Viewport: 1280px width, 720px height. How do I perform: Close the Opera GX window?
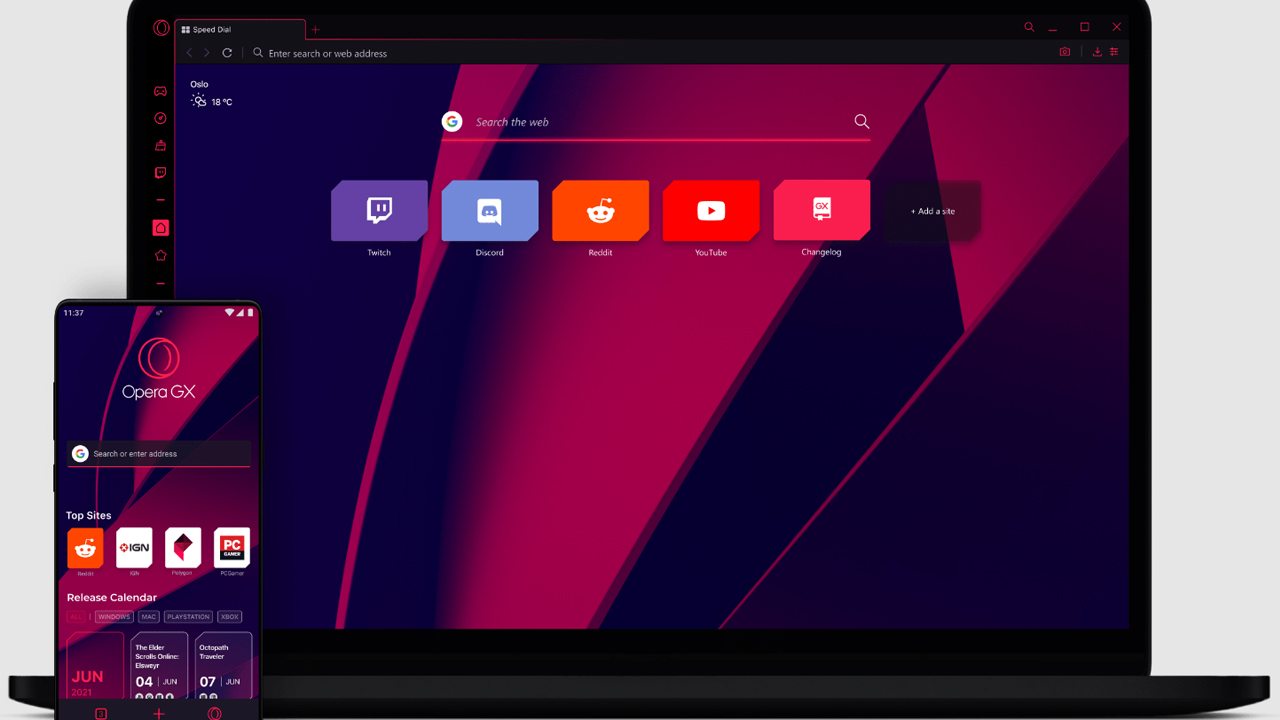[1117, 27]
